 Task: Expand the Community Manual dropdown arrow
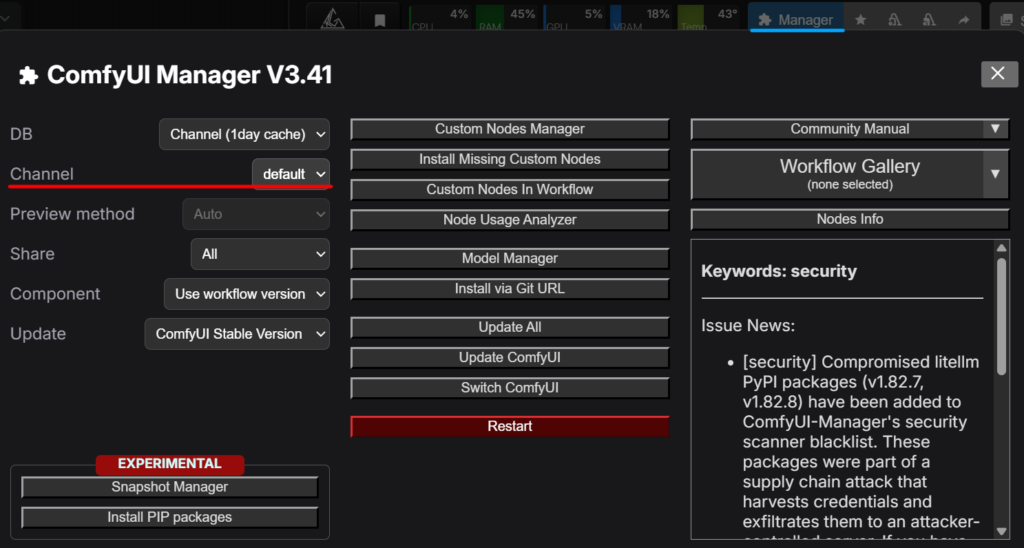pyautogui.click(x=995, y=129)
